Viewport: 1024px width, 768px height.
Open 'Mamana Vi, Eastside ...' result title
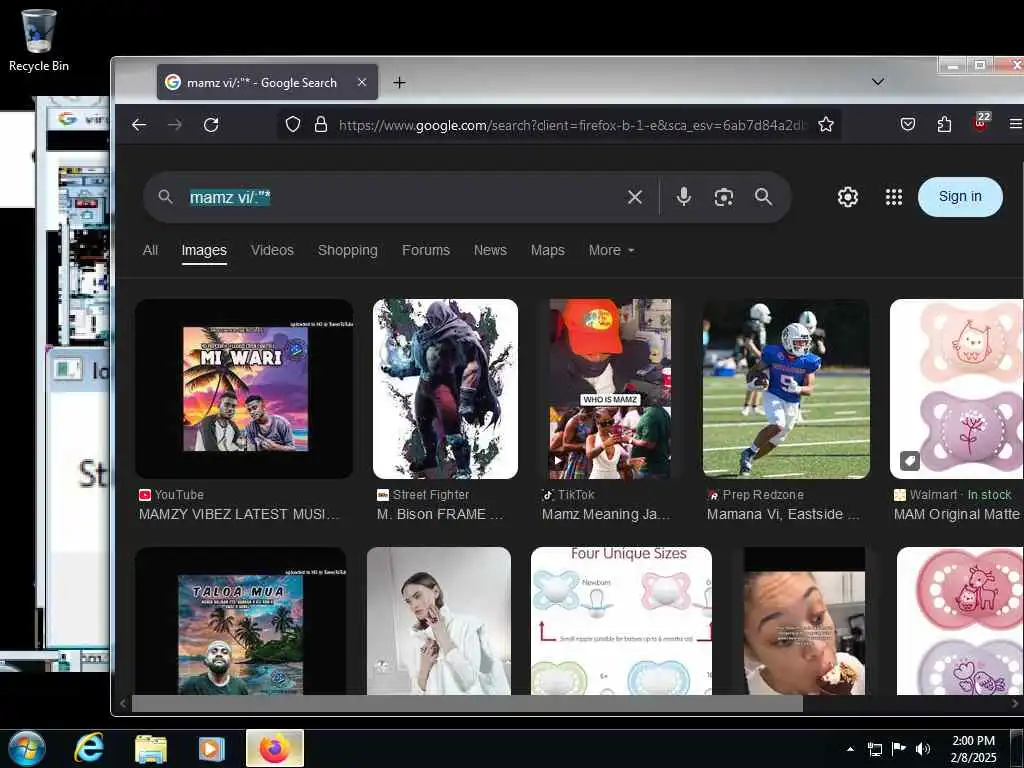[783, 515]
